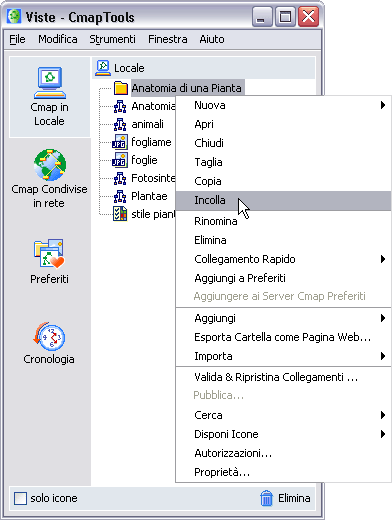Select the Anatomia di una Pianta folder name

187,88
